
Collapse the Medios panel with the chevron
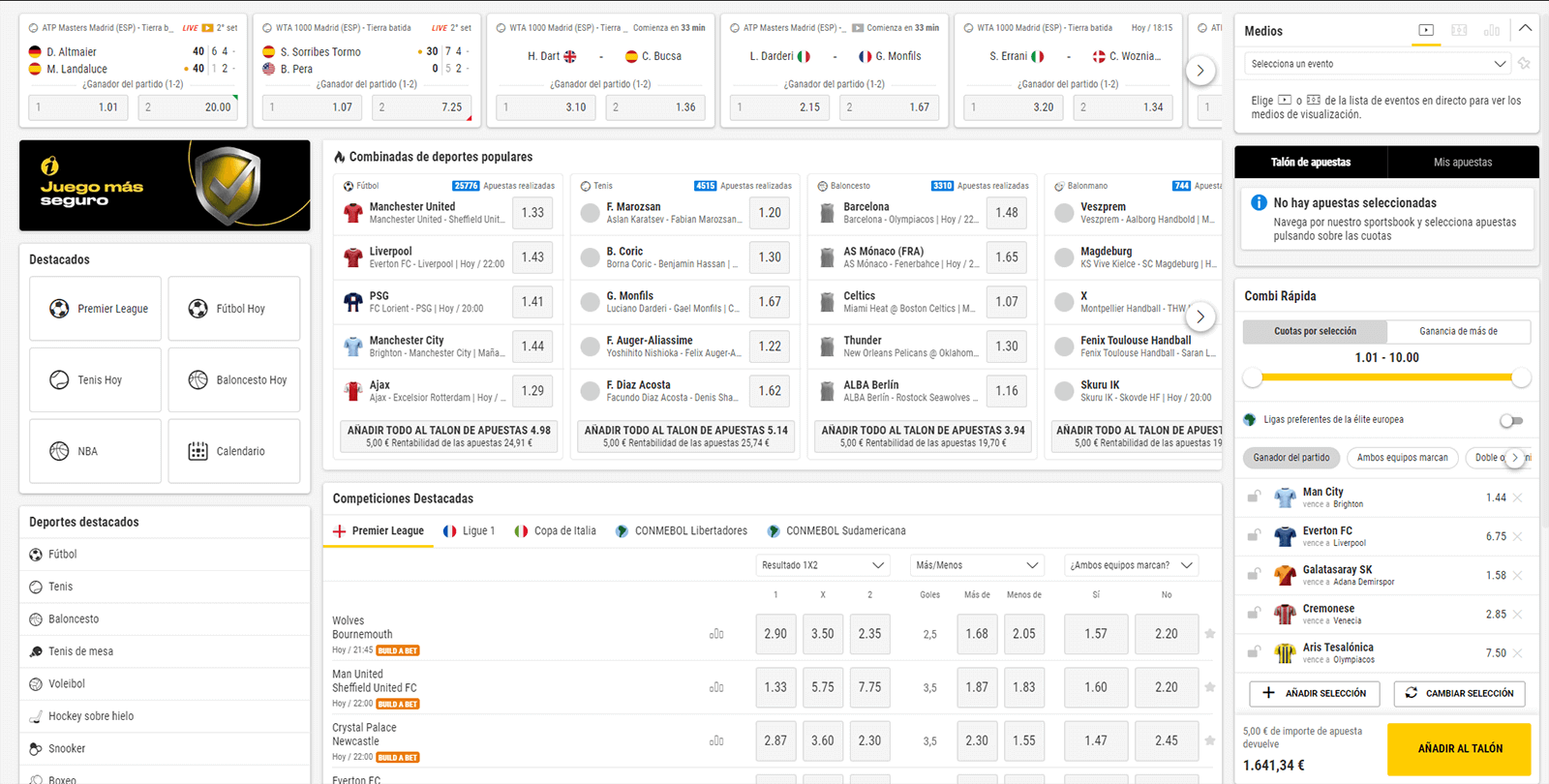point(1525,29)
